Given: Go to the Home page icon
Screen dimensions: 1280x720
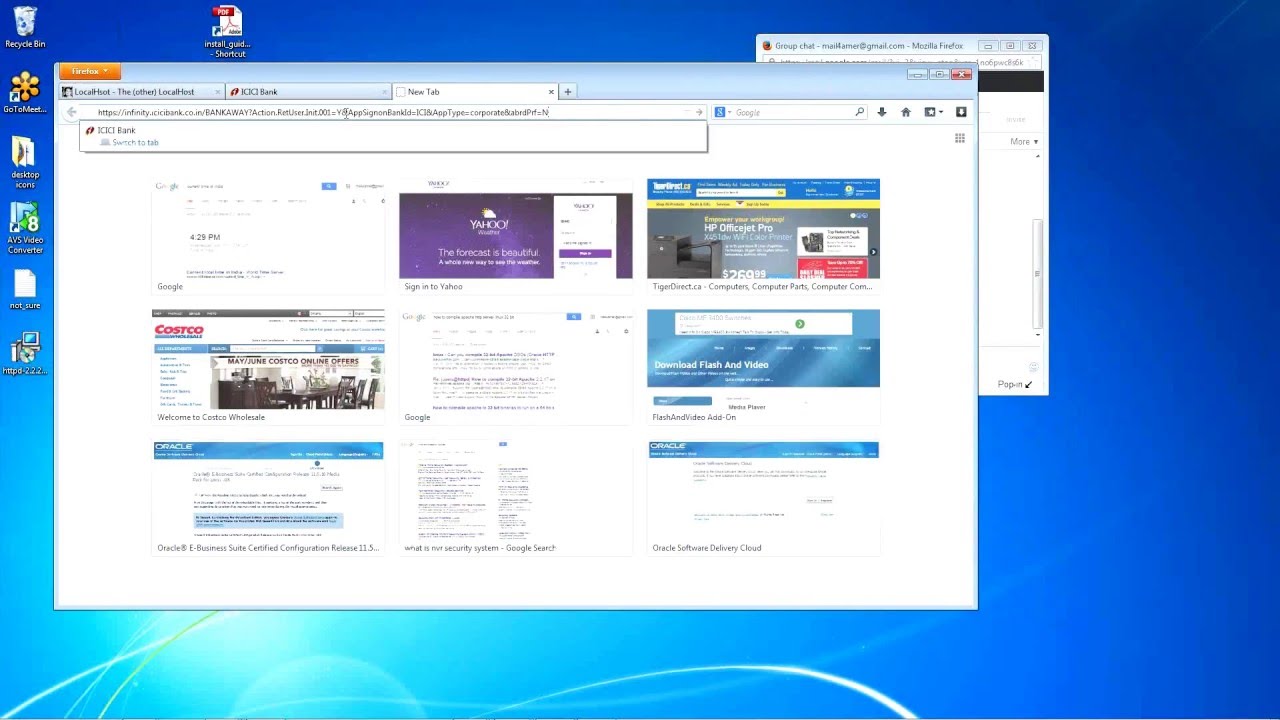Looking at the screenshot, I should [x=906, y=112].
